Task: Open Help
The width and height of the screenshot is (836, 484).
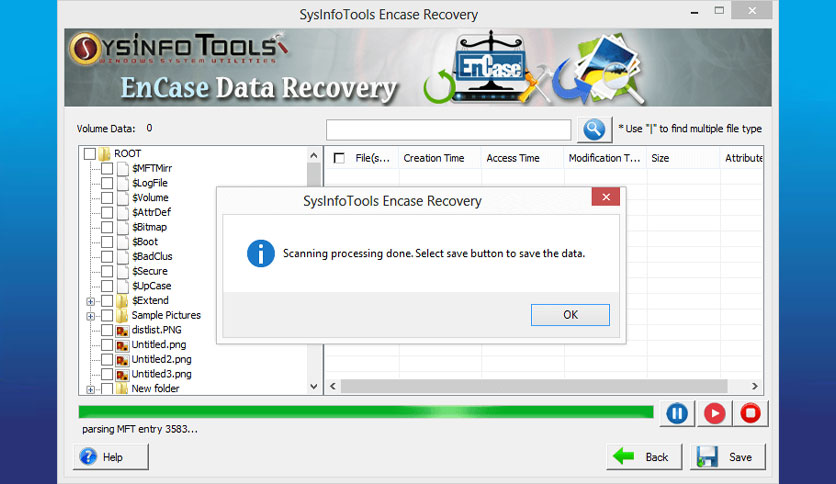Action: 111,457
